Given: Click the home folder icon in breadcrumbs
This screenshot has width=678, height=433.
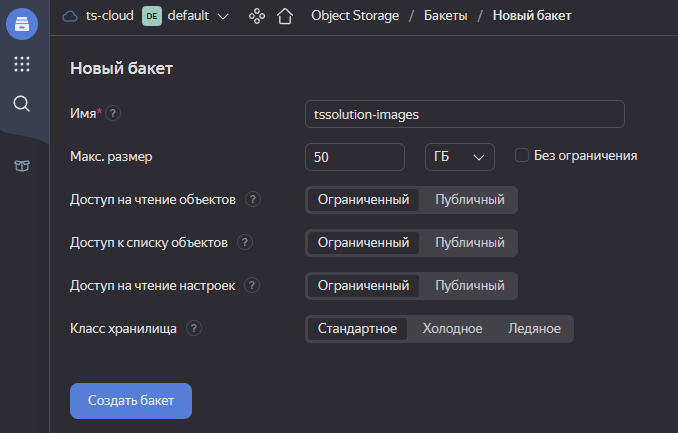Looking at the screenshot, I should coord(286,16).
